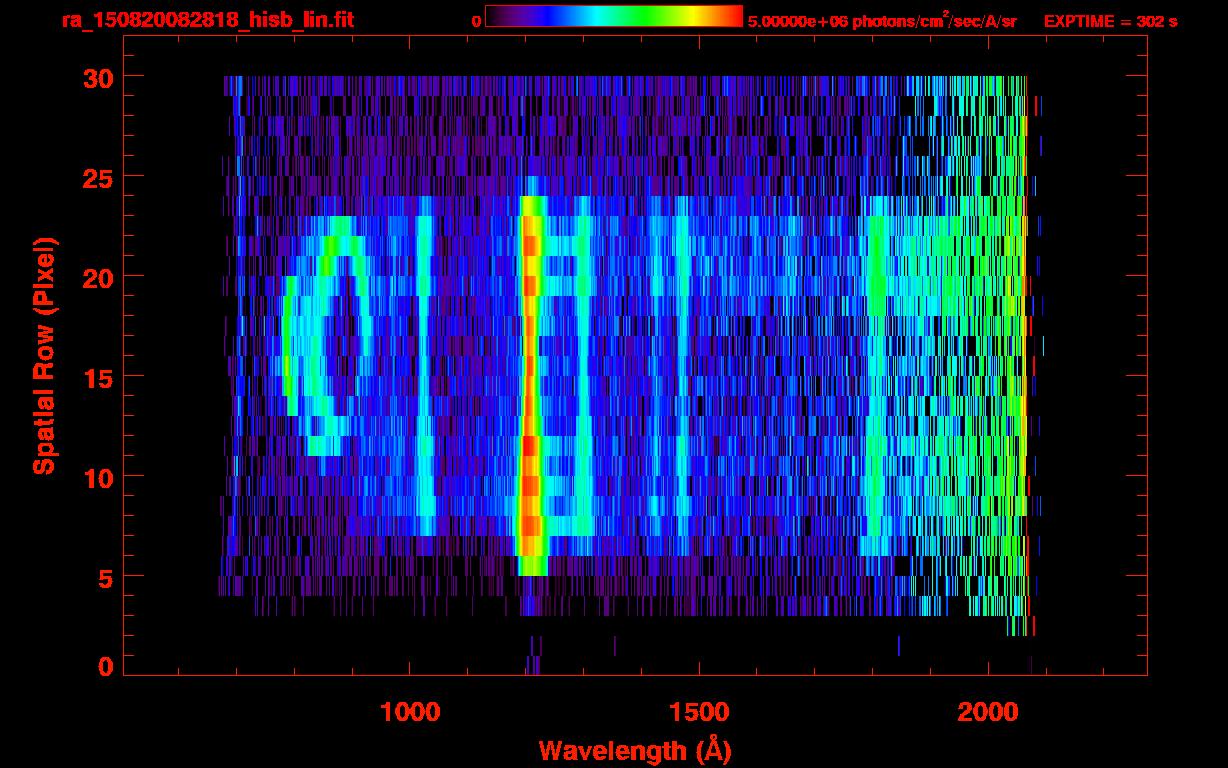This screenshot has width=1228, height=768.
Task: Click the color bar minimum value 0
Action: click(477, 22)
